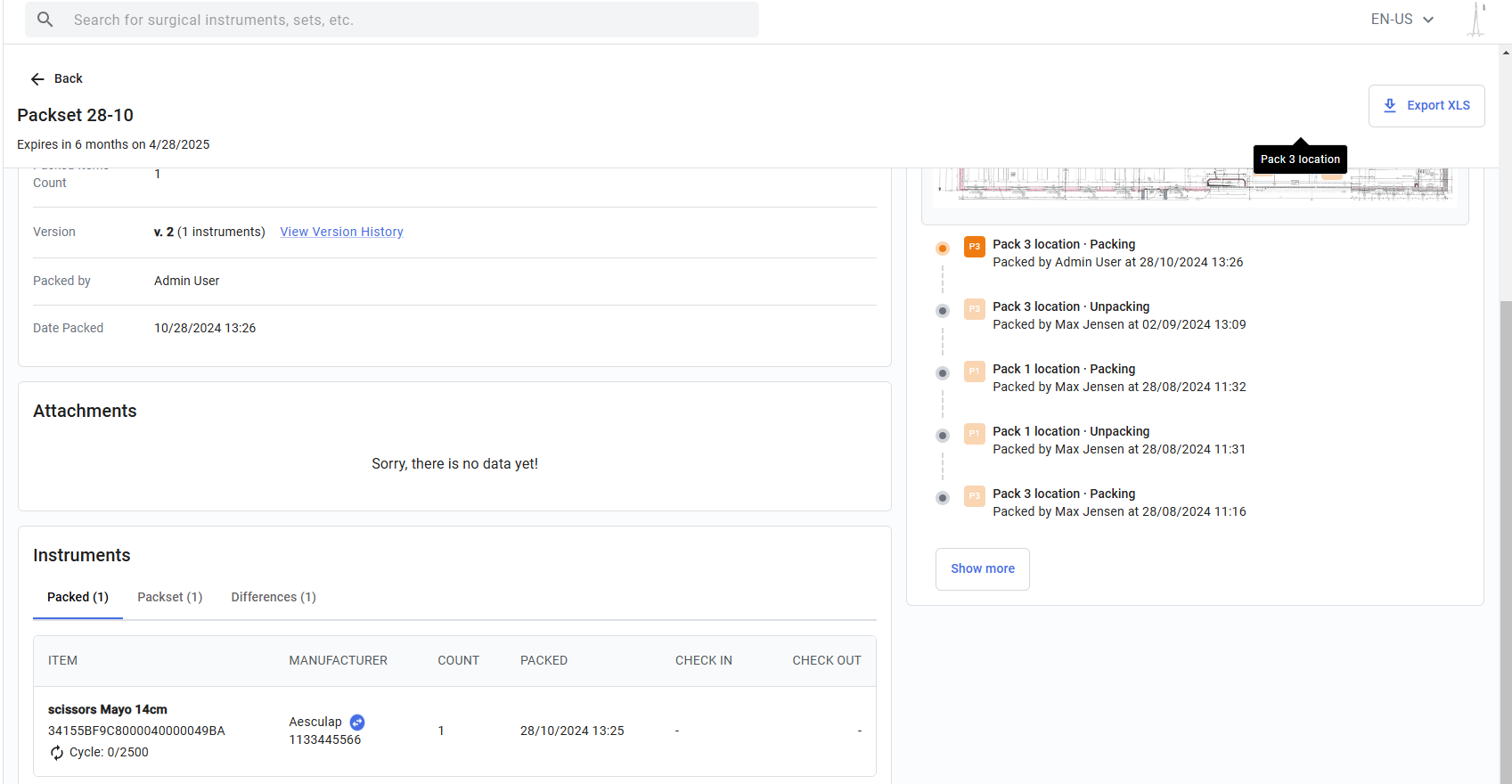Click the search magnifier icon
This screenshot has width=1512, height=784.
point(45,20)
